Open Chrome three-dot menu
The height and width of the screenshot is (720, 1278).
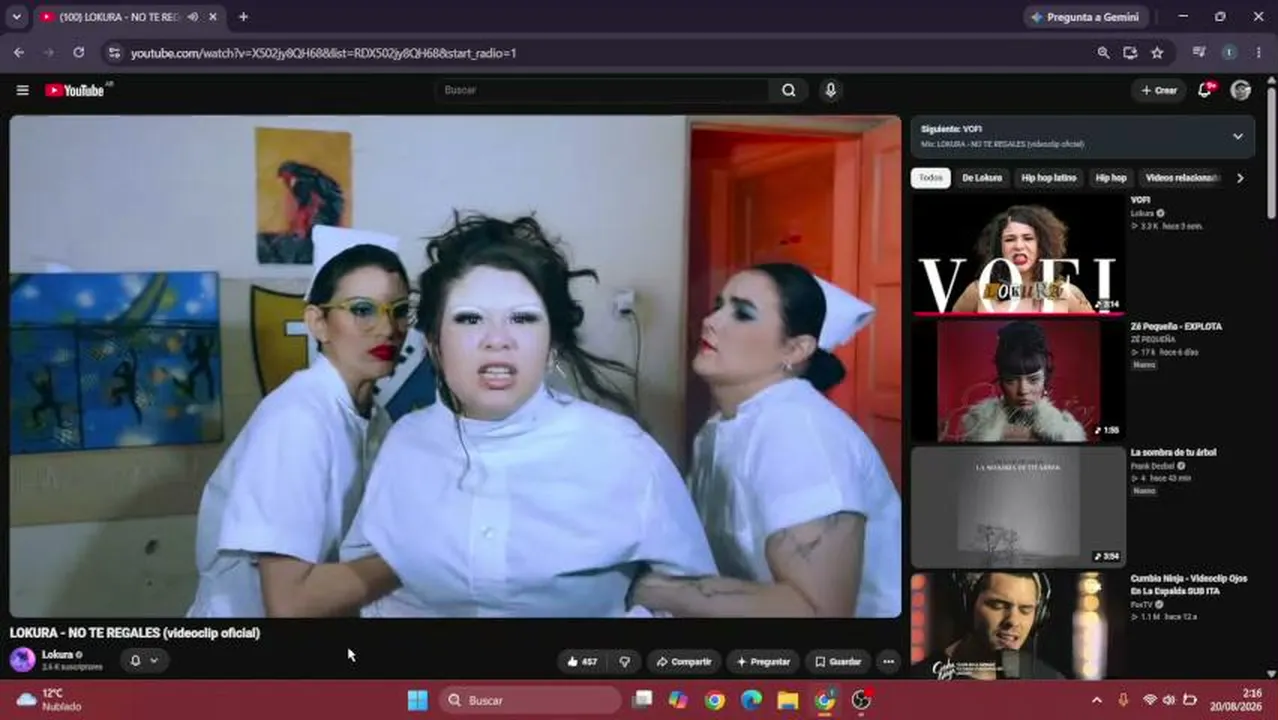(x=1259, y=53)
